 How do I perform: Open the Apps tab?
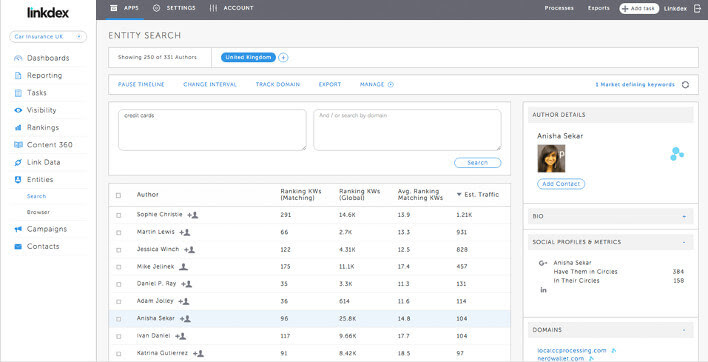125,8
